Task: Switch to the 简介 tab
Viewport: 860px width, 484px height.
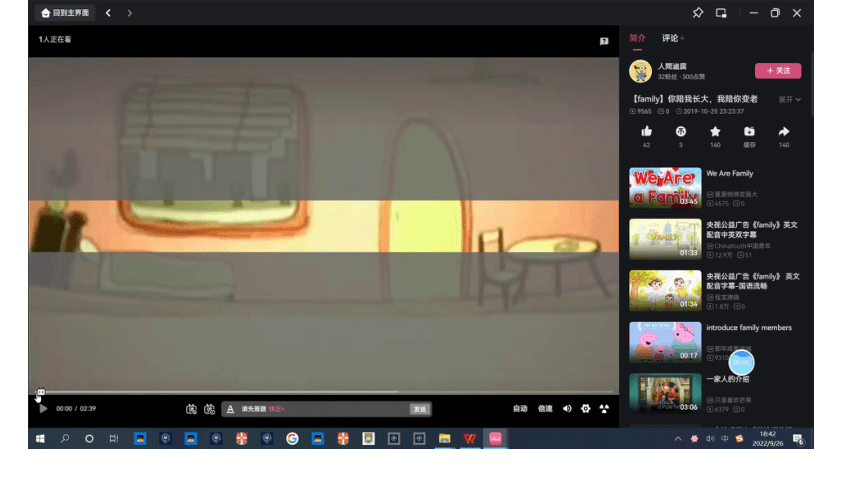Action: (637, 38)
